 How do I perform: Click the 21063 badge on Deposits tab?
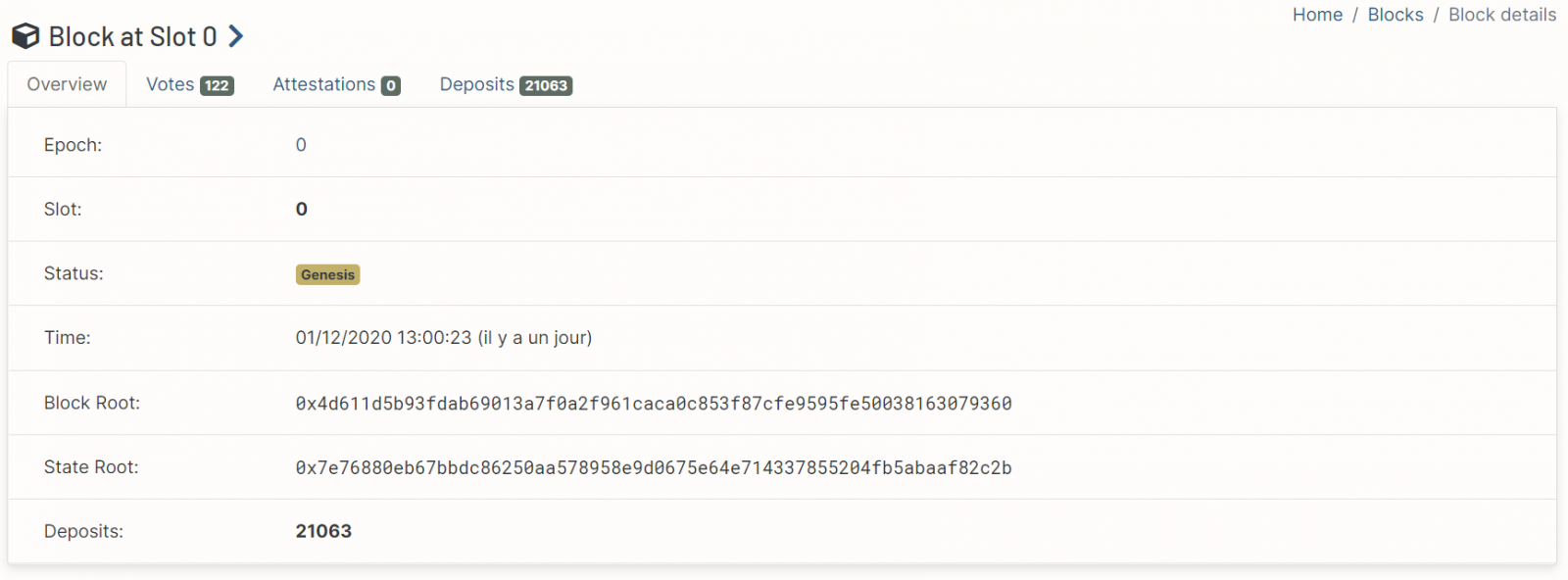tap(546, 86)
